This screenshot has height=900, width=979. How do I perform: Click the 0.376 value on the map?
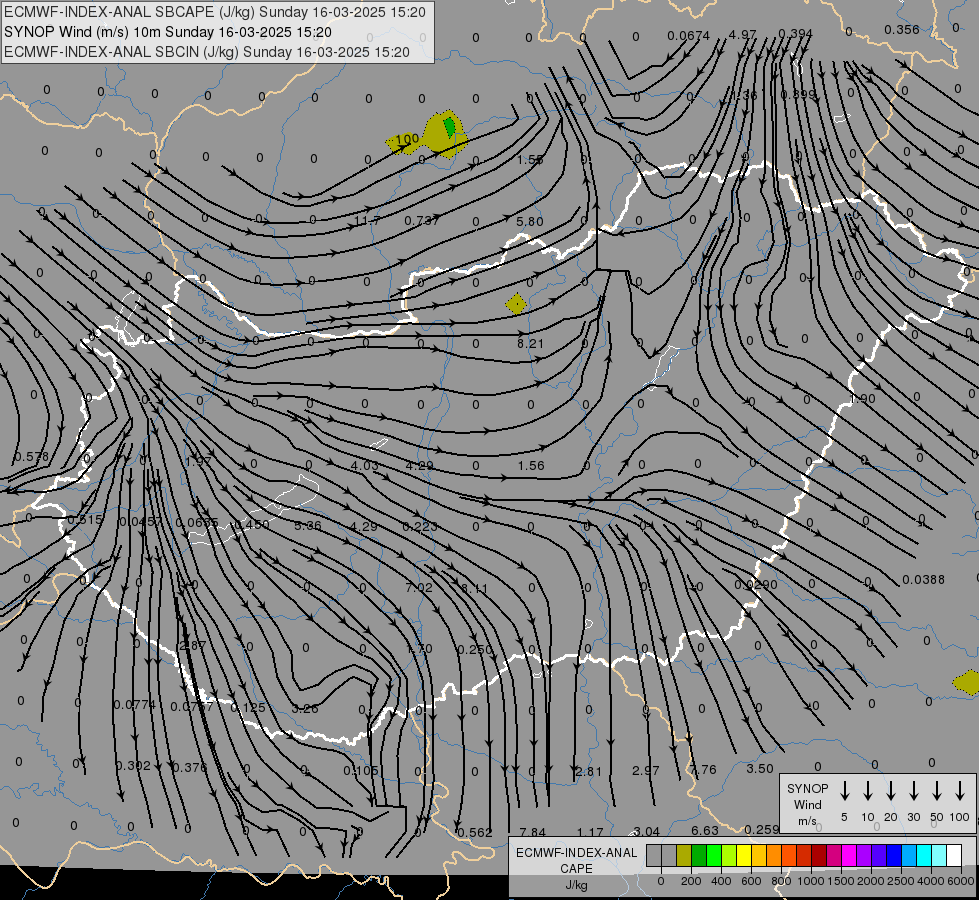point(190,768)
